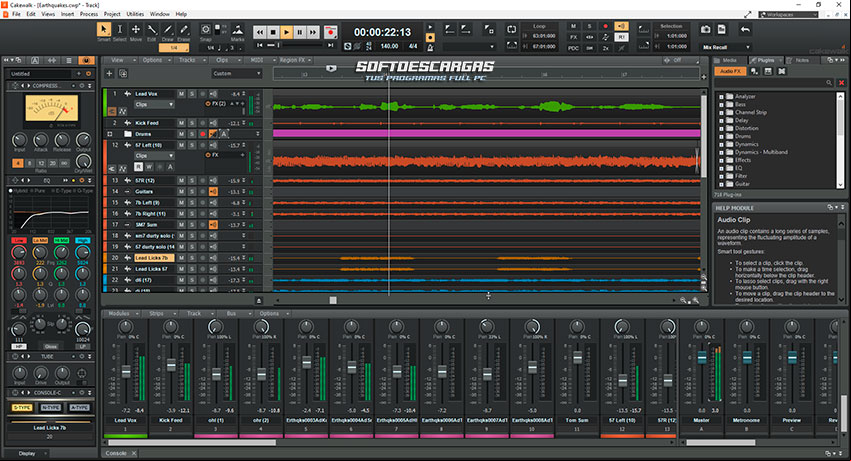
Task: Select the Smart tool
Action: [104, 29]
